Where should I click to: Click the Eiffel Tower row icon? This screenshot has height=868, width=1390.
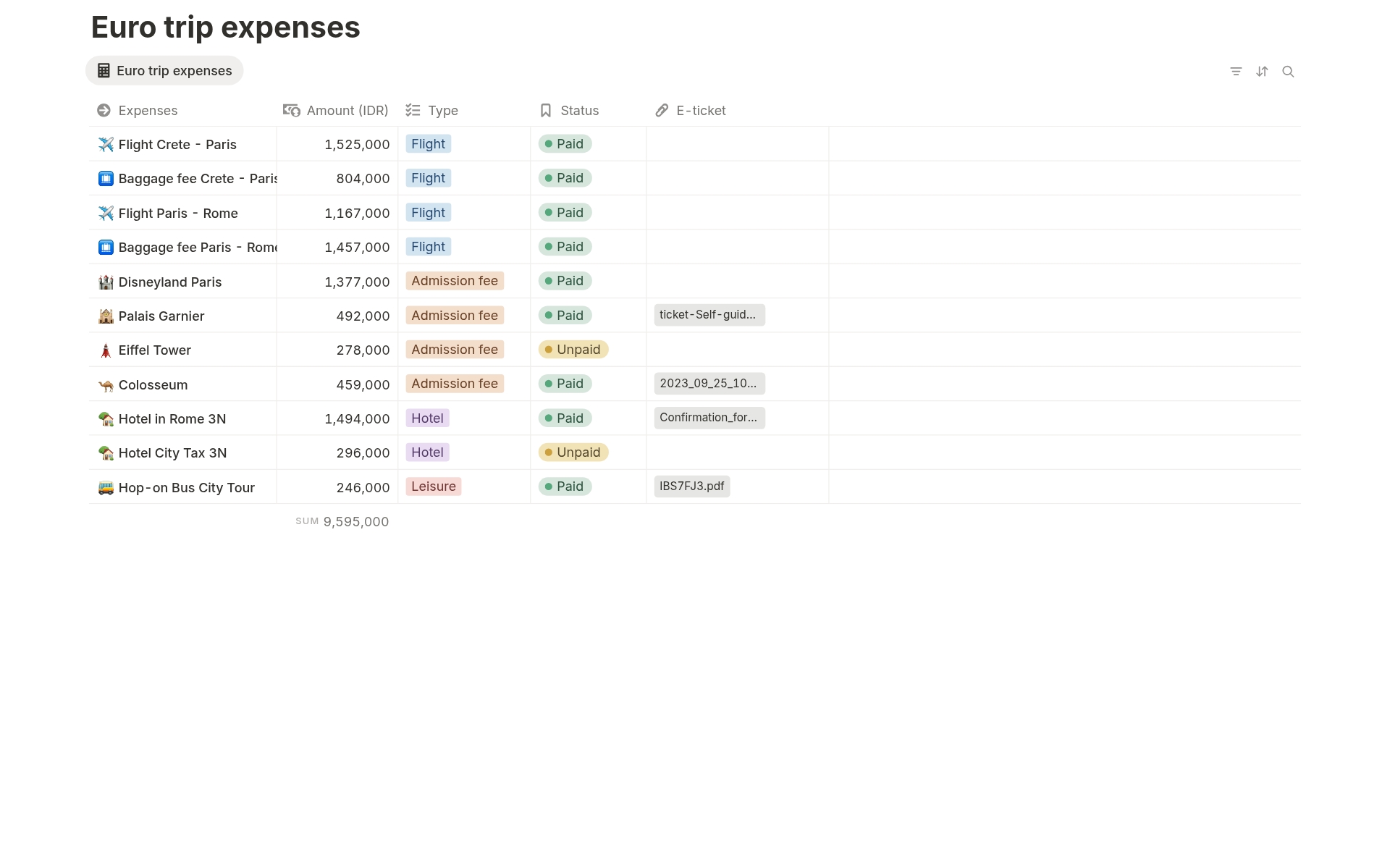click(x=106, y=350)
